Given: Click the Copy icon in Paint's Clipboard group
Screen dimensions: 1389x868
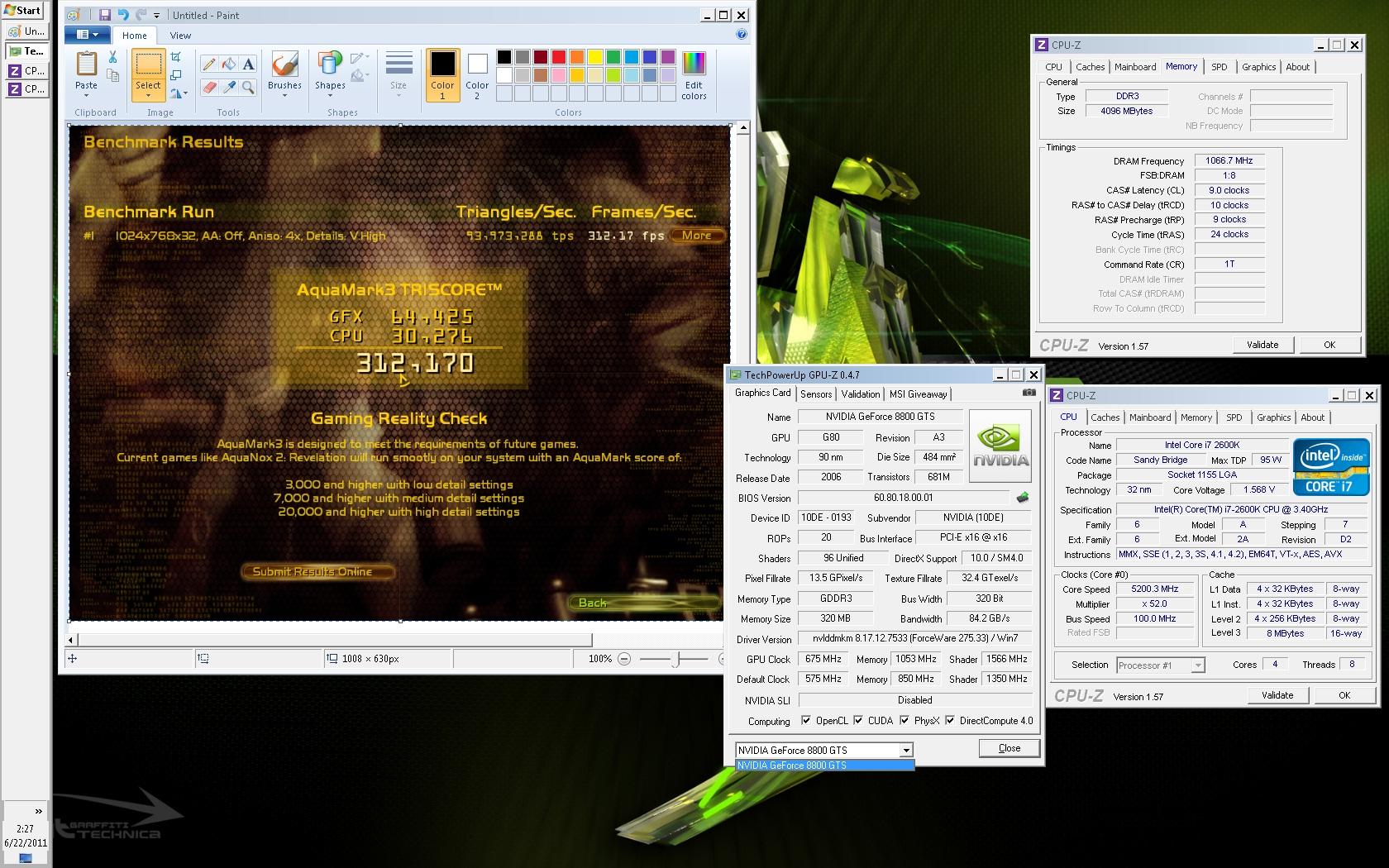Looking at the screenshot, I should 113,76.
